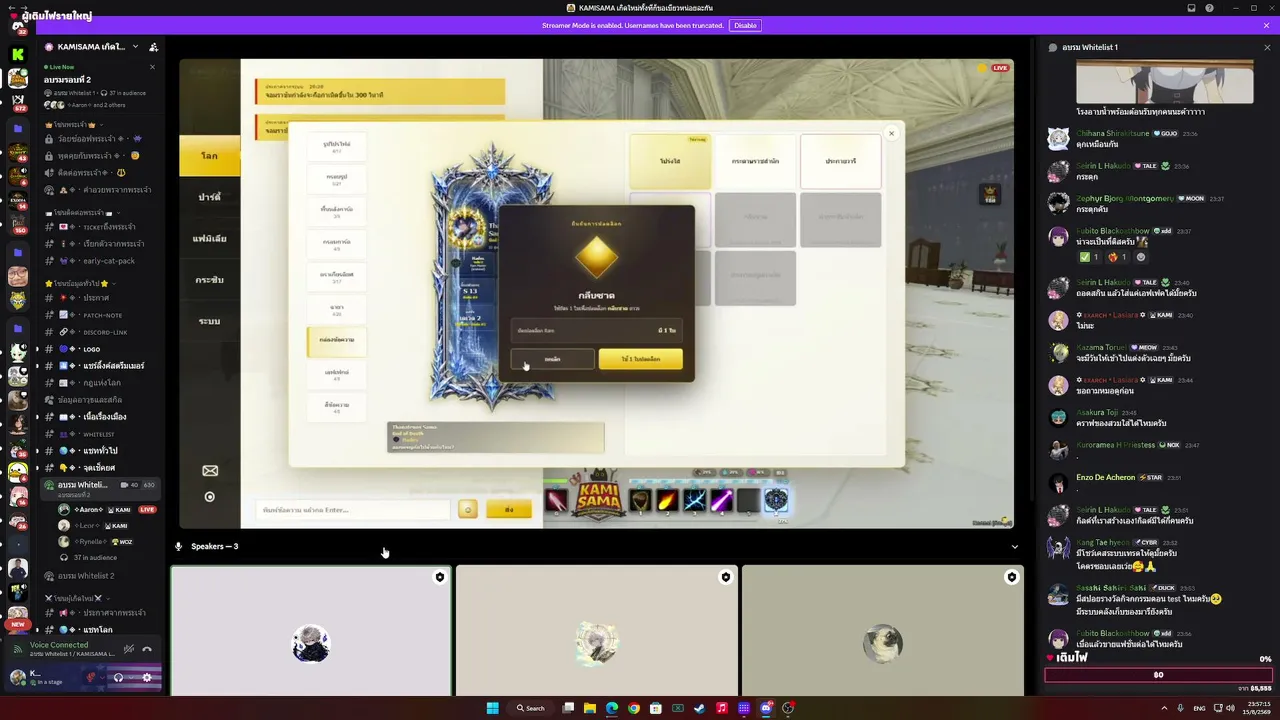Close the game menu window with X
This screenshot has height=720, width=1280.
click(x=891, y=133)
